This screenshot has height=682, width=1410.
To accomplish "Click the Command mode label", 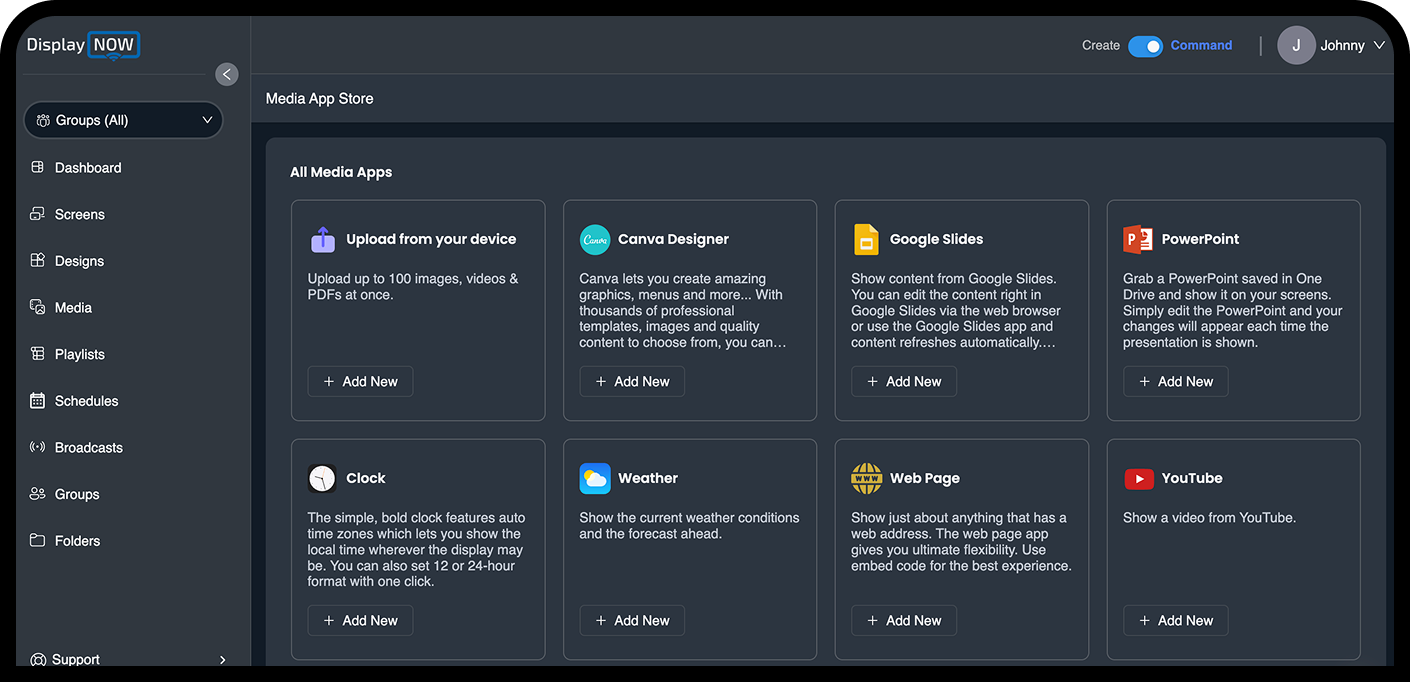I will click(1201, 45).
